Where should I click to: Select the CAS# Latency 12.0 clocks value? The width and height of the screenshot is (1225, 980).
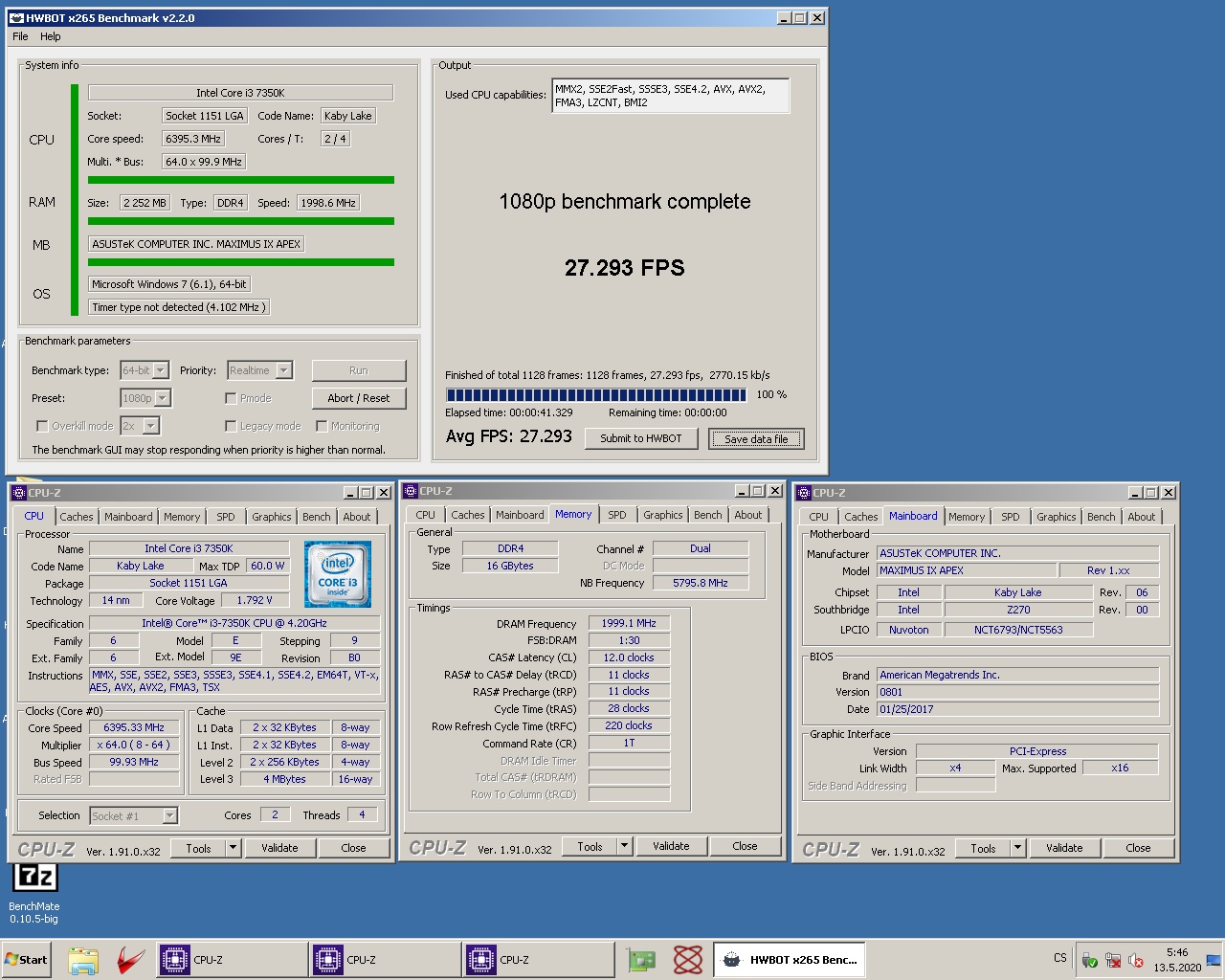[629, 657]
